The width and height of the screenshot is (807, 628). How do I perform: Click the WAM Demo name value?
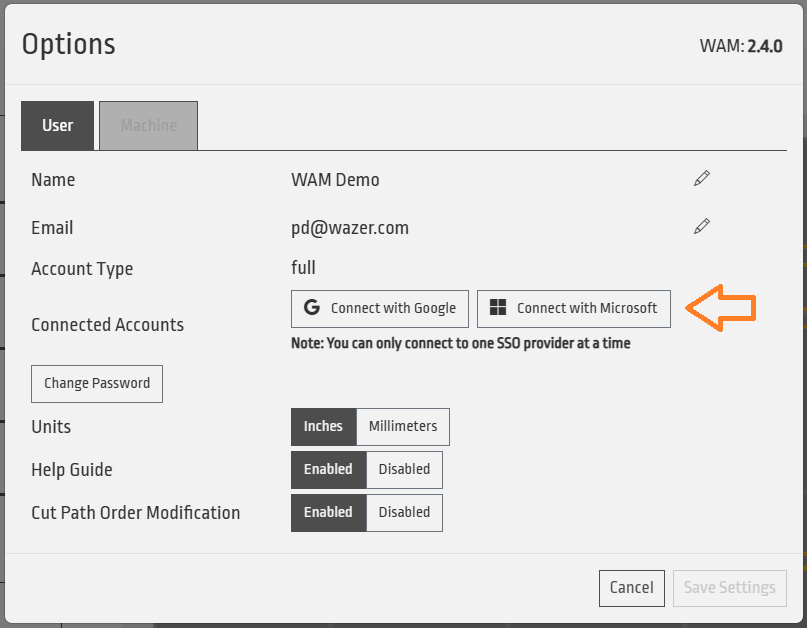(335, 180)
